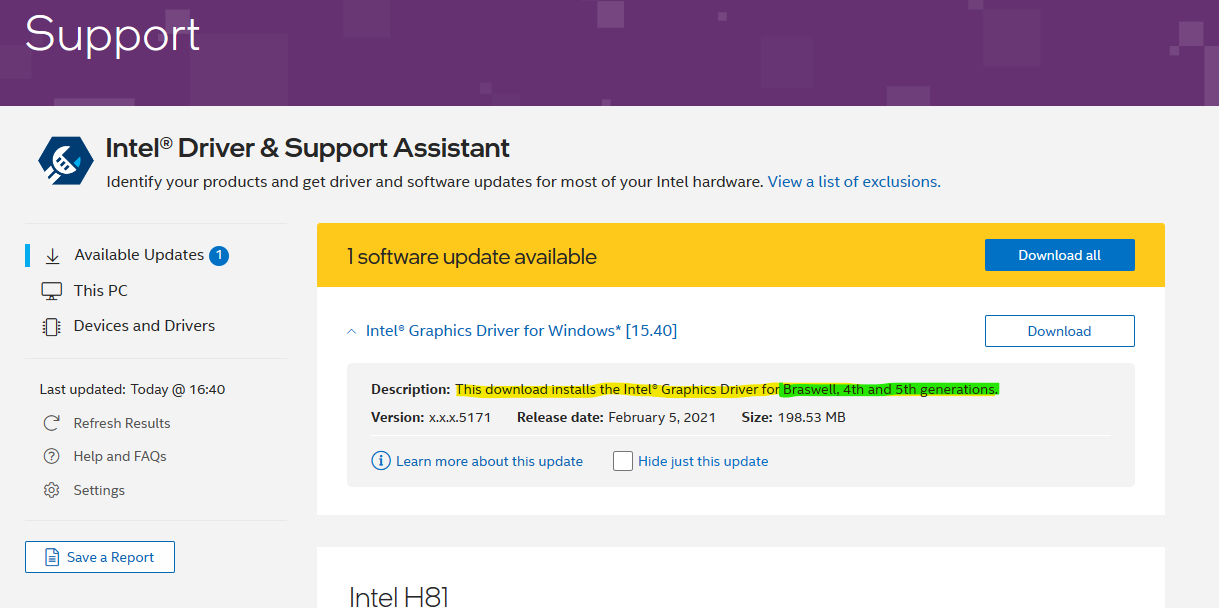Click the circular Refresh Results icon
The image size is (1219, 608).
[x=52, y=422]
